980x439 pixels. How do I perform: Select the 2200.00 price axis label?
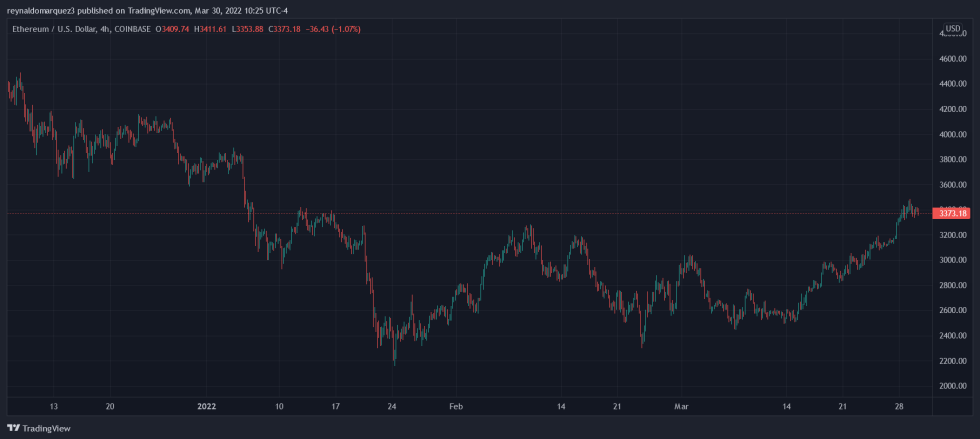tap(953, 361)
